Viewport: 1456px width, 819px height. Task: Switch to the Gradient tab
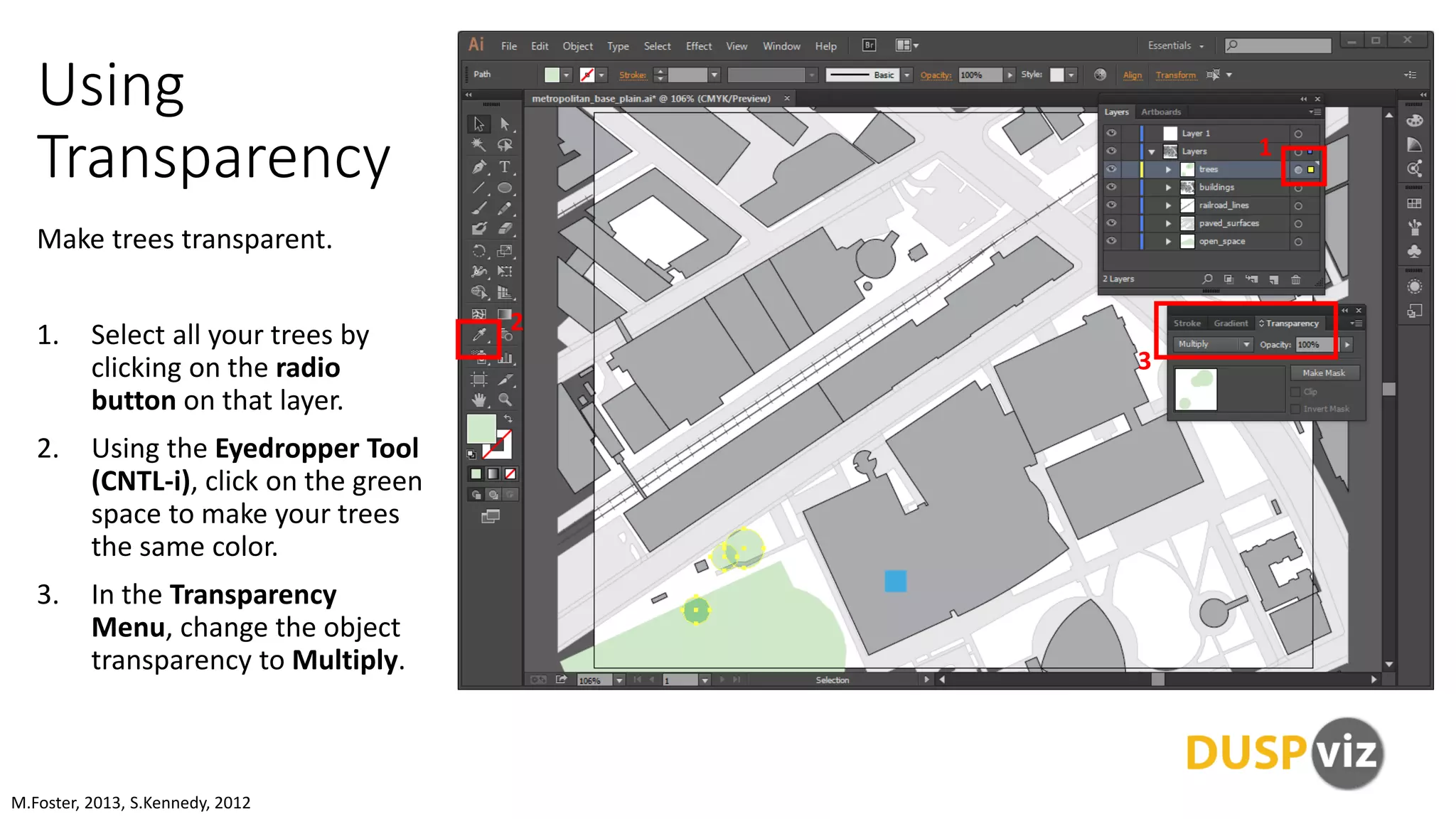coord(1231,323)
